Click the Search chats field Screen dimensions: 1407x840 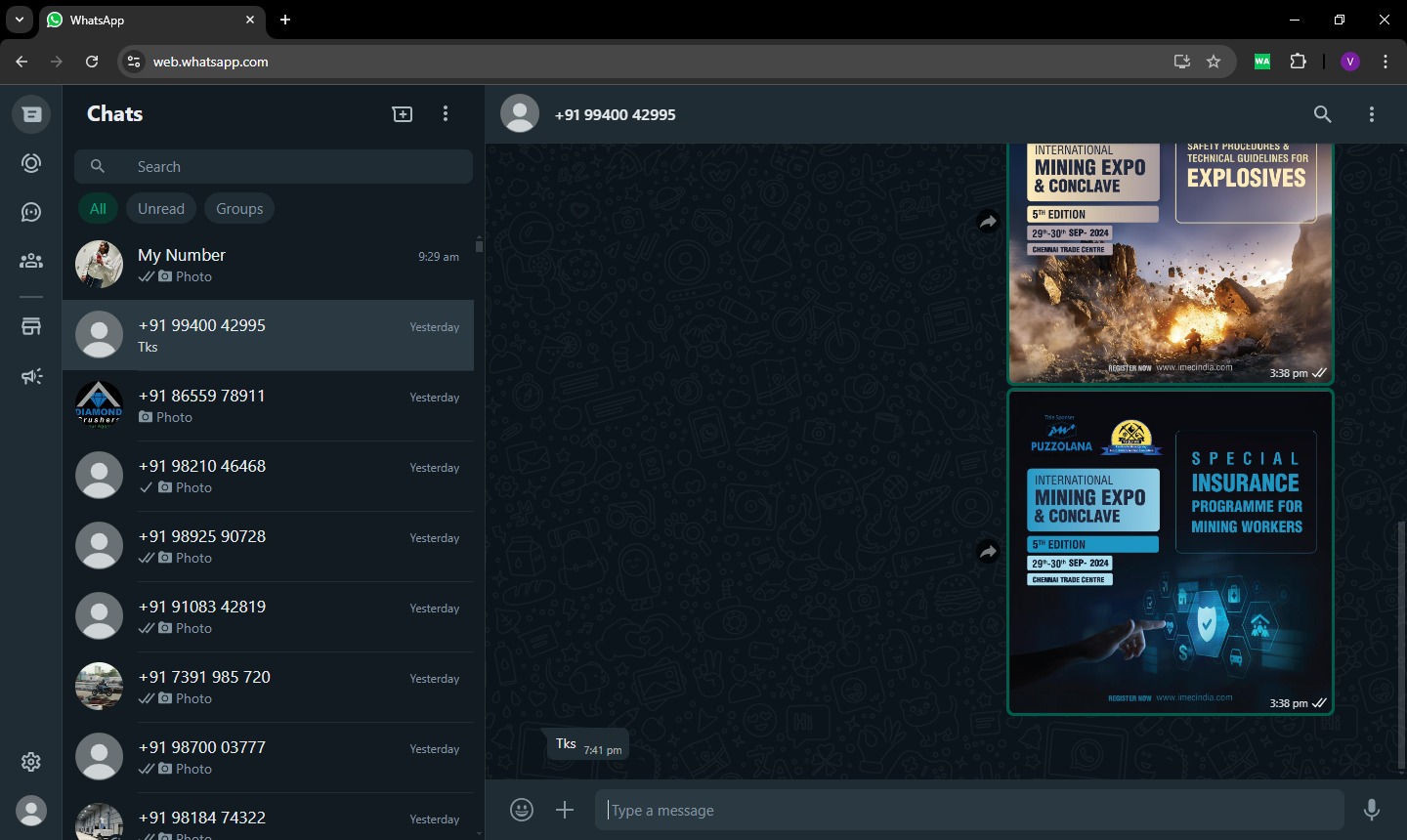(x=274, y=167)
